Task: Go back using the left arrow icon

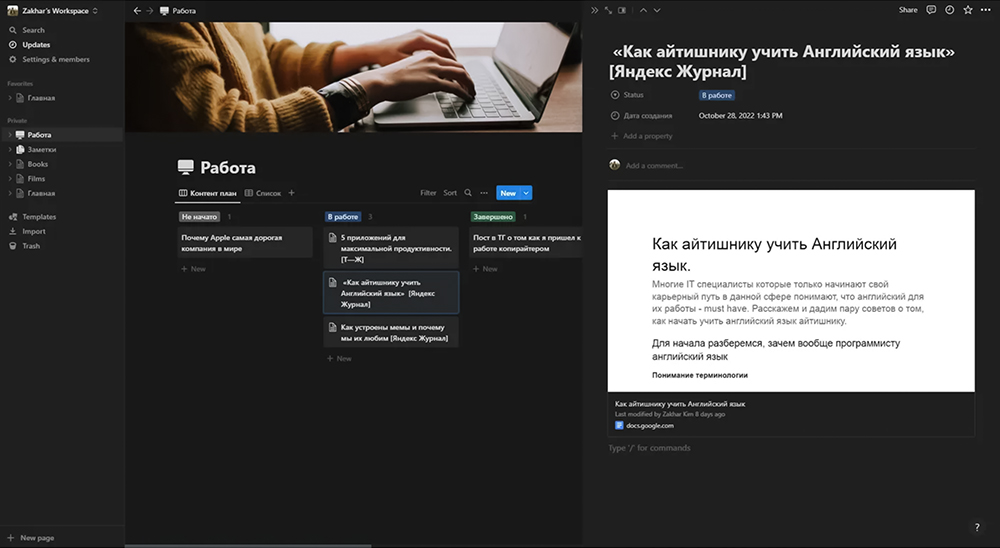Action: pyautogui.click(x=137, y=10)
